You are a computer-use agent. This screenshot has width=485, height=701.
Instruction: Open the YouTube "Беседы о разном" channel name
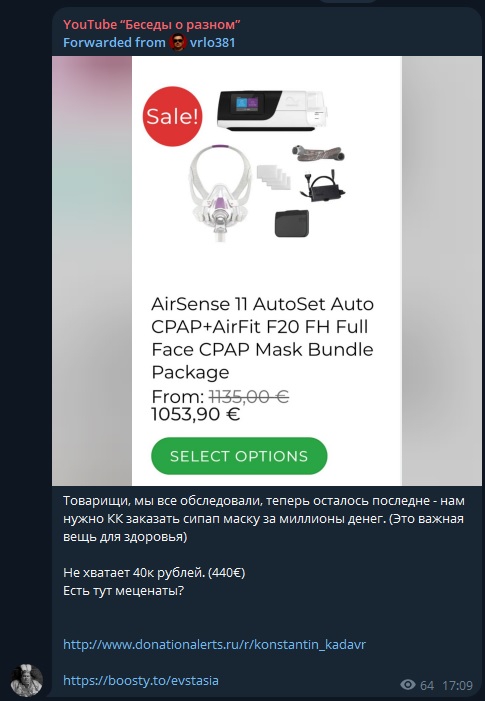152,25
